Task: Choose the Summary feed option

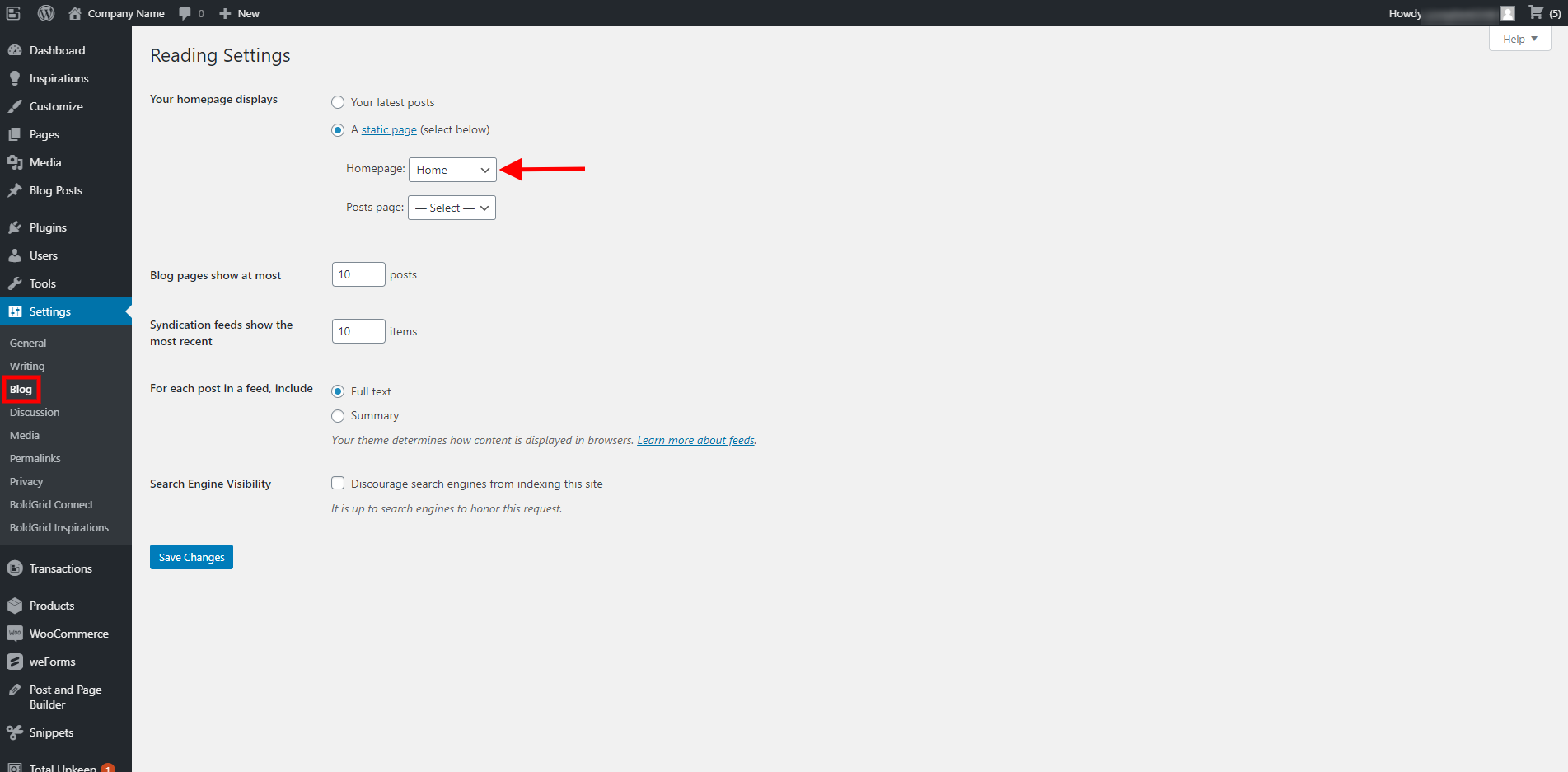Action: (338, 415)
